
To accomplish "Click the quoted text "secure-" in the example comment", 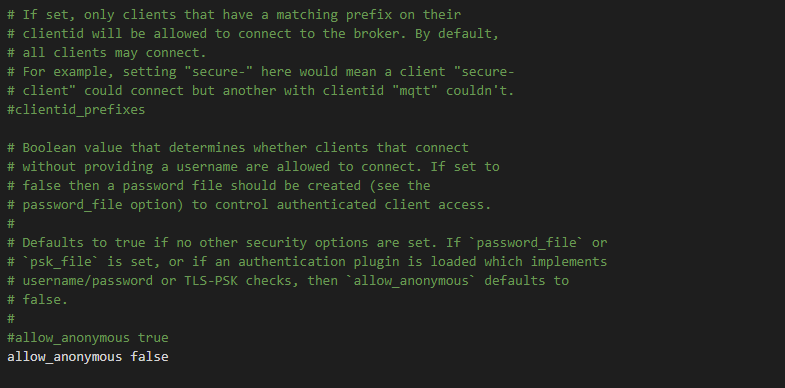I will click(218, 72).
